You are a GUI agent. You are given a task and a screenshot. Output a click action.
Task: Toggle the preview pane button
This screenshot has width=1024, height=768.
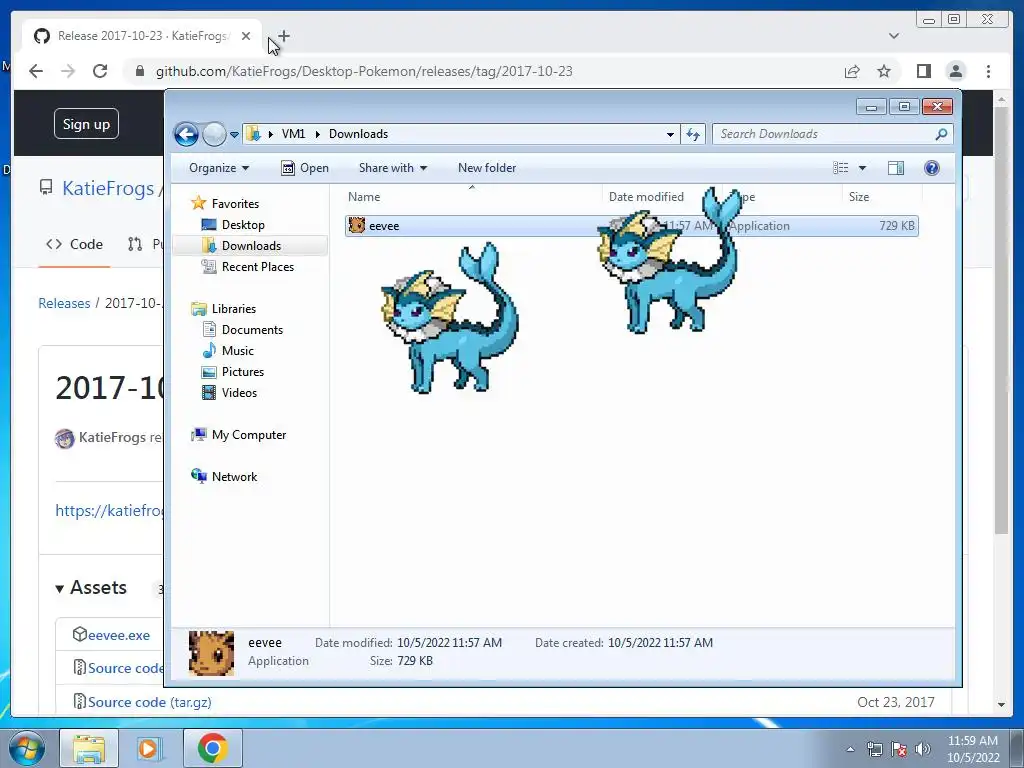pyautogui.click(x=896, y=168)
